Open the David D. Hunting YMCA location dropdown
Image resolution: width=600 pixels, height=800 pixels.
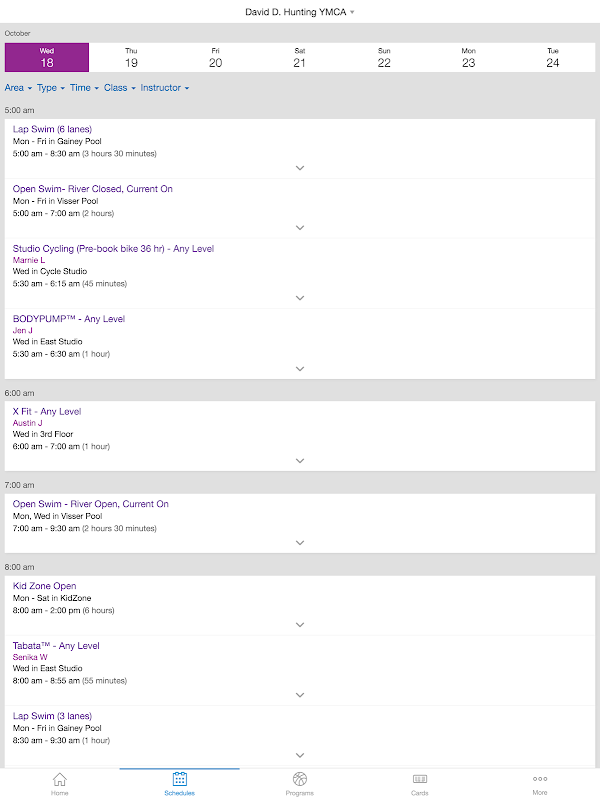coord(300,12)
